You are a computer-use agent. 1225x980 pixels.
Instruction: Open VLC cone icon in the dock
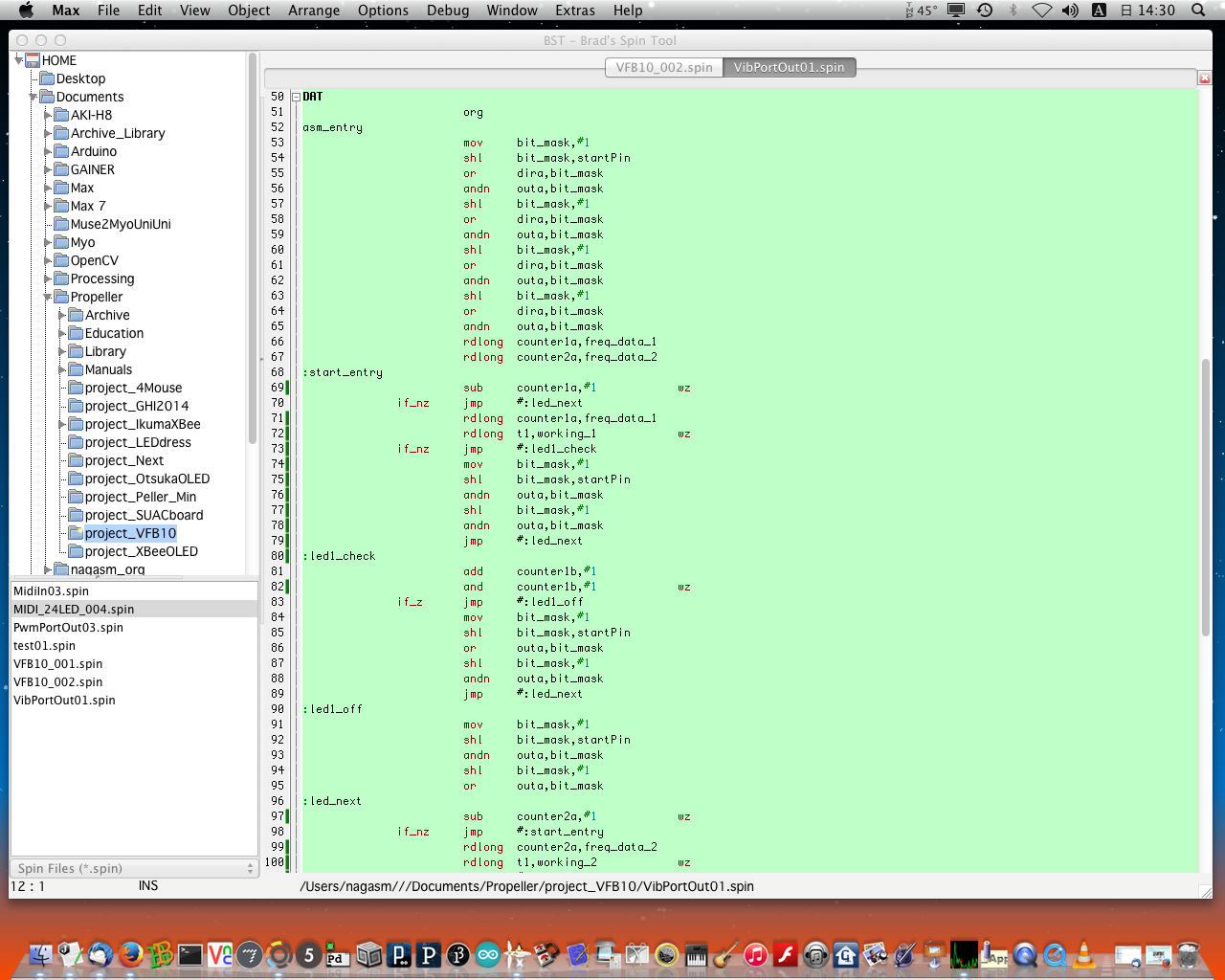pos(1084,954)
